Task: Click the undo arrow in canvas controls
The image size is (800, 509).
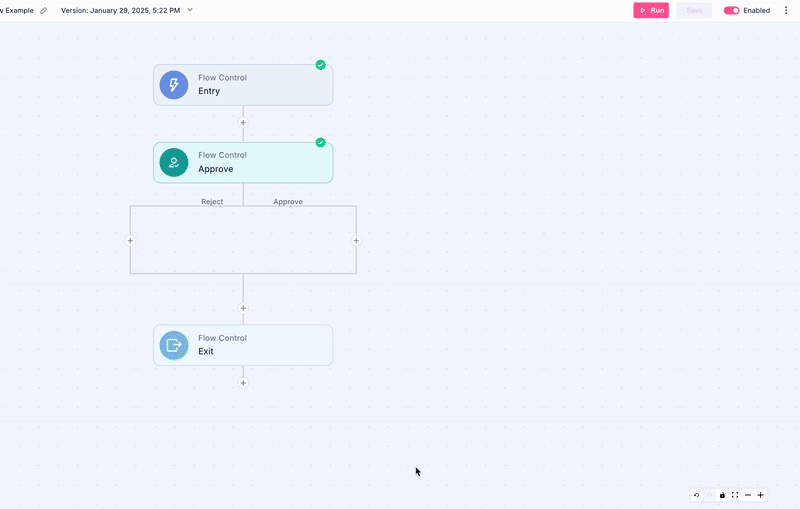Action: [697, 495]
